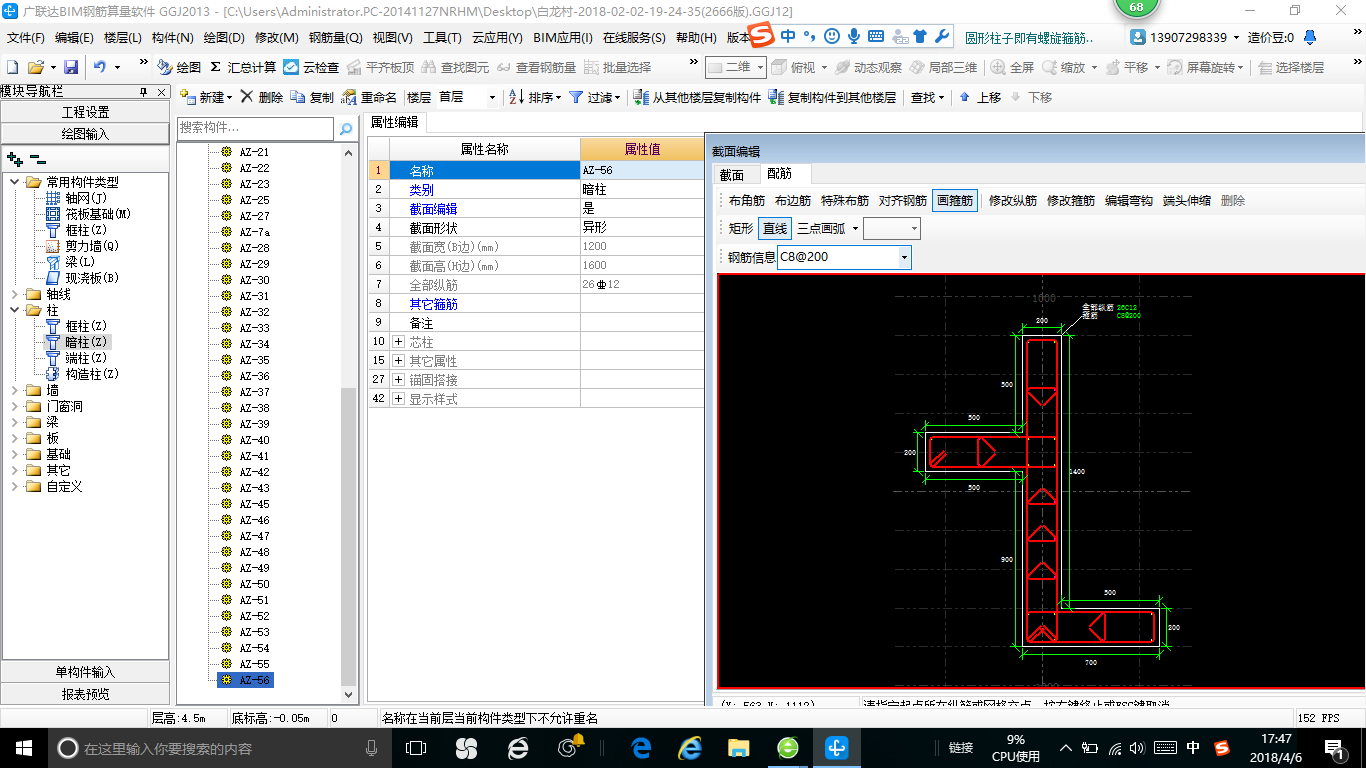Click the New file icon
This screenshot has width=1366, height=768.
(12, 67)
